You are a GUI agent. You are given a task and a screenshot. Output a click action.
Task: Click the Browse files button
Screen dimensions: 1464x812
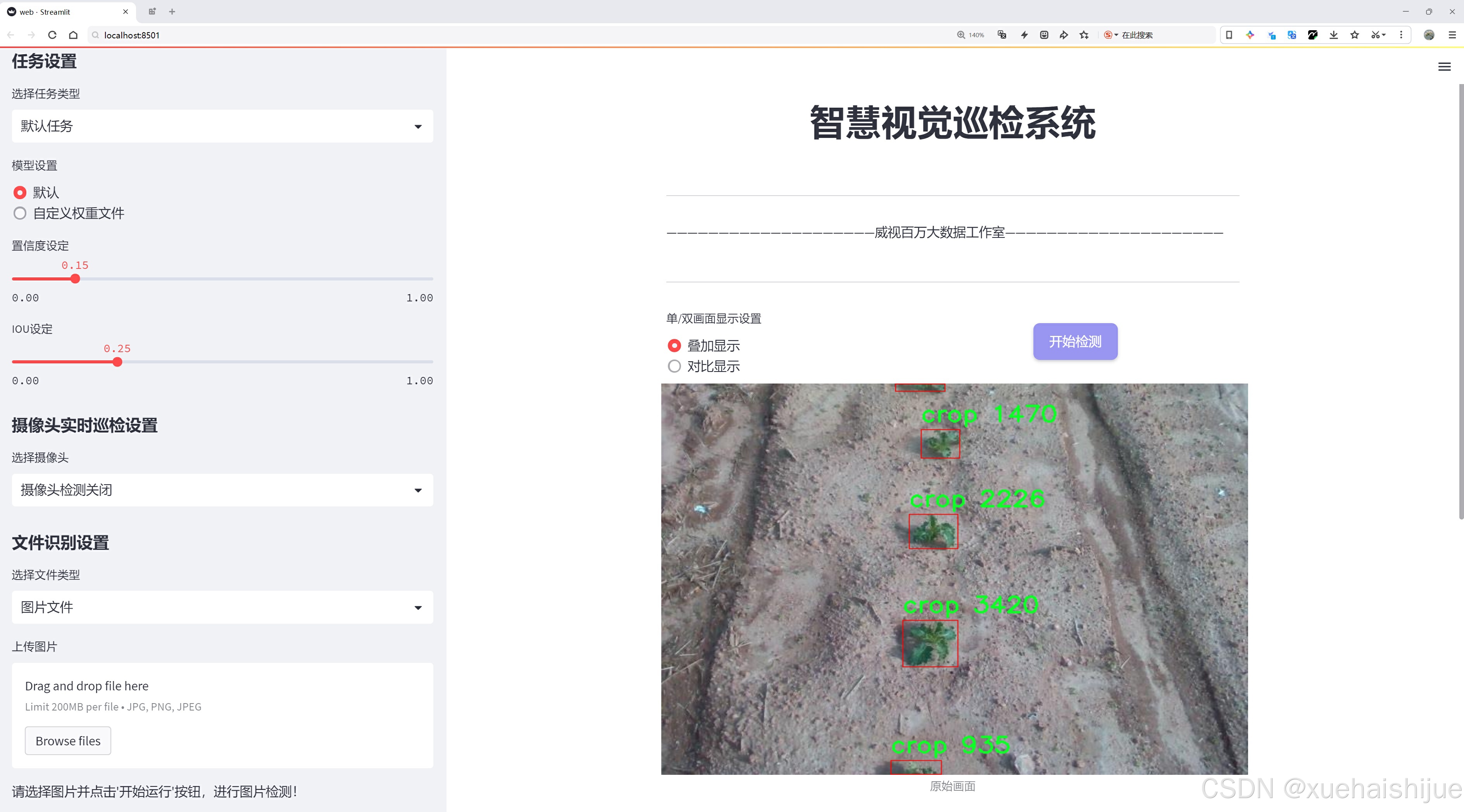click(x=67, y=741)
